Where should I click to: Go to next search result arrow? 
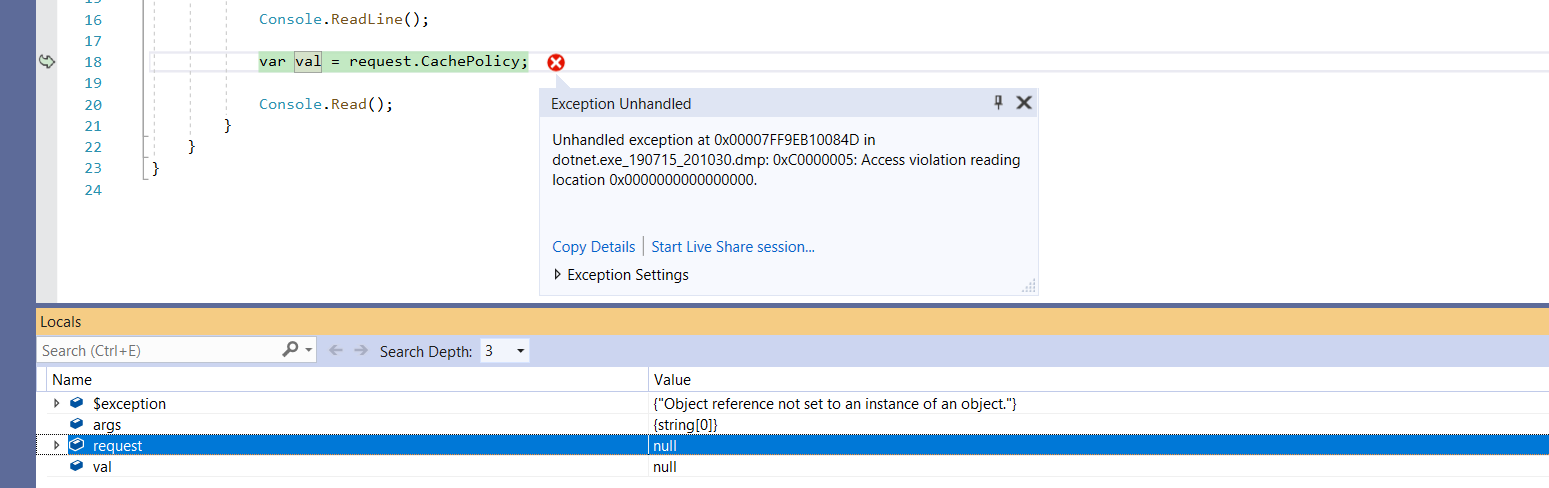point(362,350)
